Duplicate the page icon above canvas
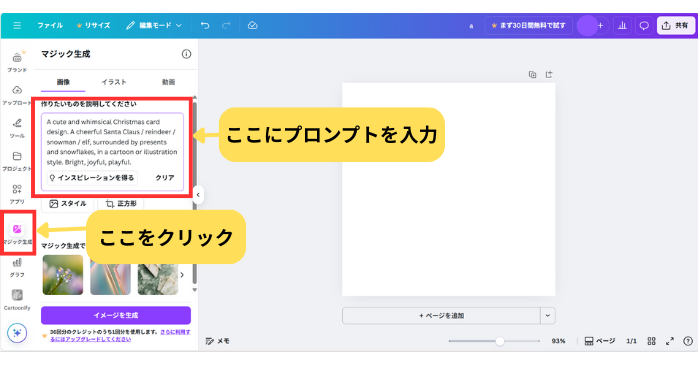This screenshot has height=365, width=698. click(532, 74)
